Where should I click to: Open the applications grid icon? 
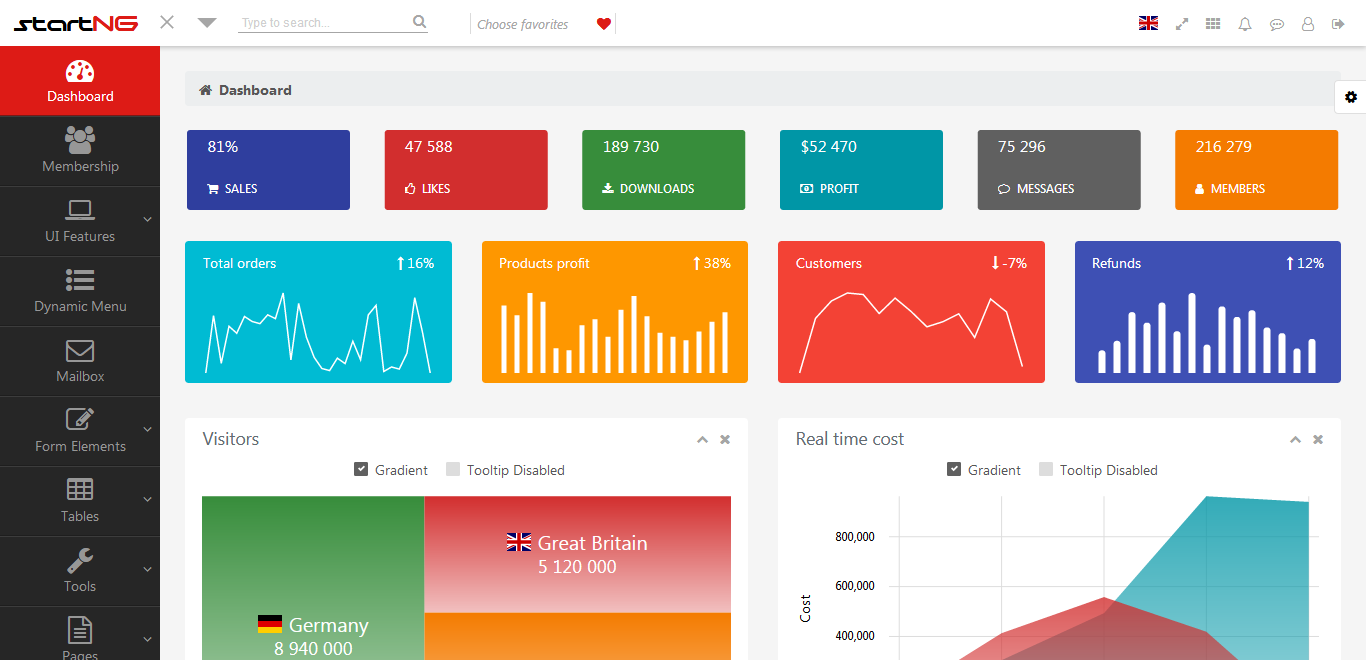pyautogui.click(x=1213, y=24)
